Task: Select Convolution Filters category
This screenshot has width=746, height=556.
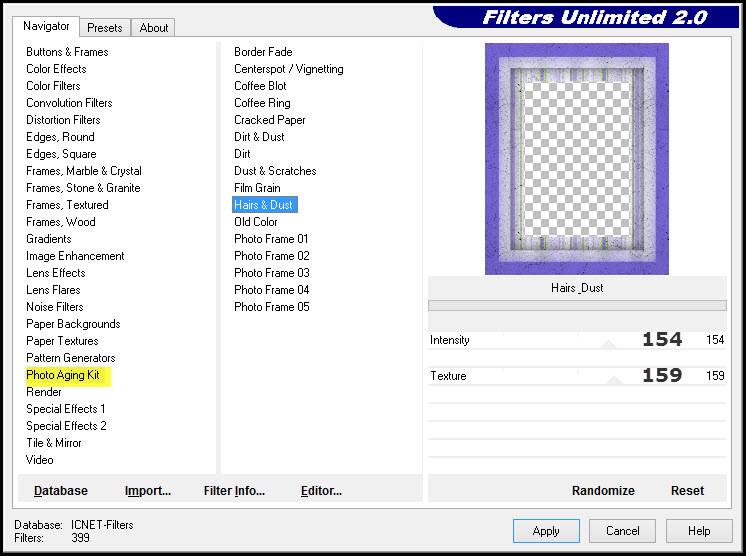Action: click(69, 103)
